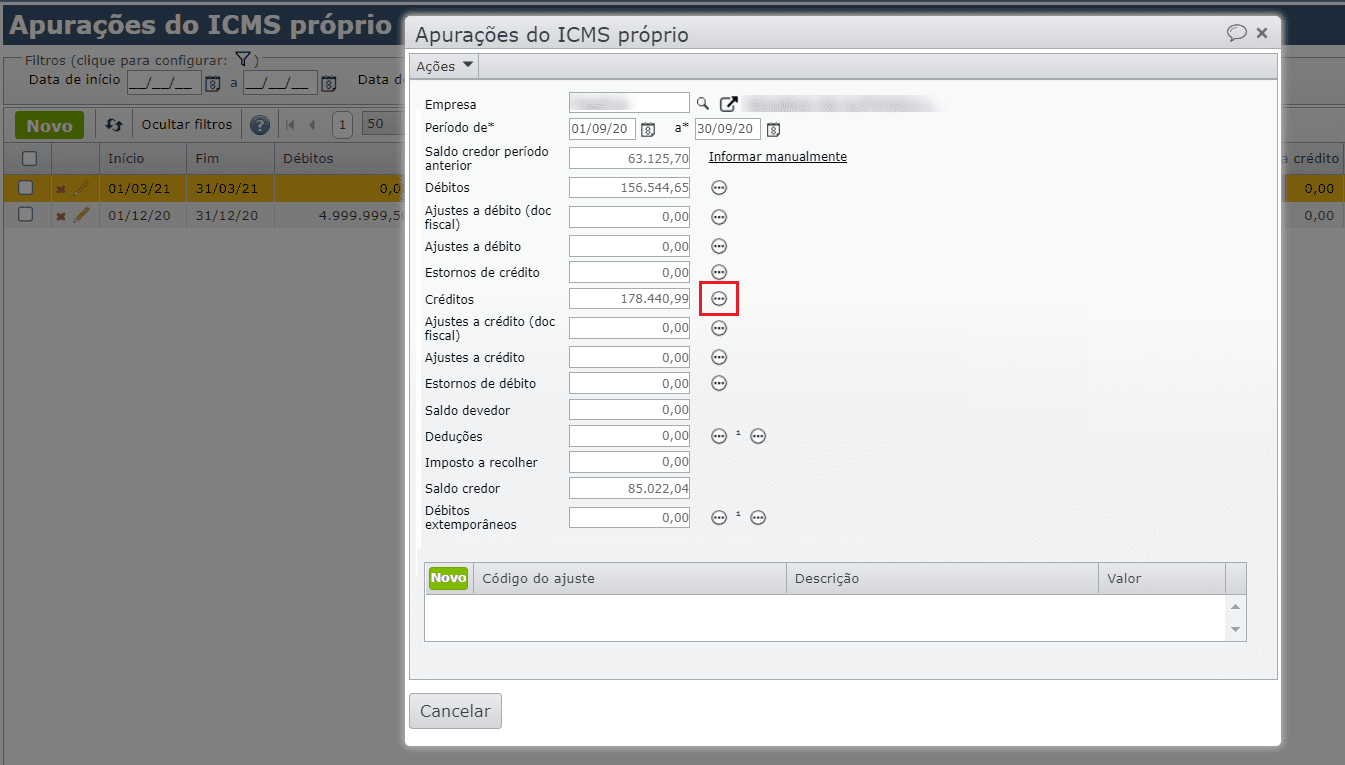Expand the Débitos extemporâneos ellipsis options

click(718, 517)
